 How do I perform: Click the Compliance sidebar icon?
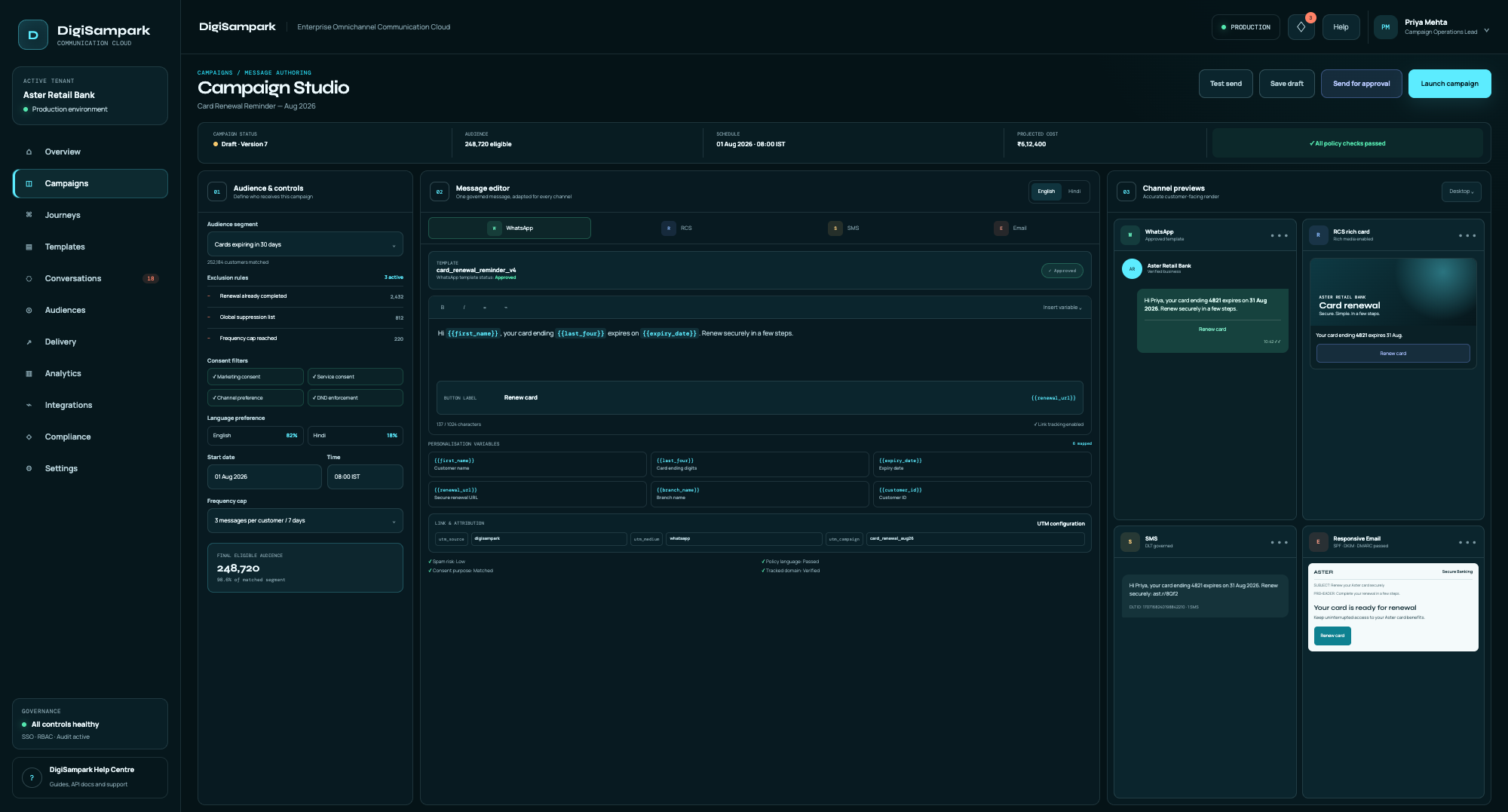point(29,437)
